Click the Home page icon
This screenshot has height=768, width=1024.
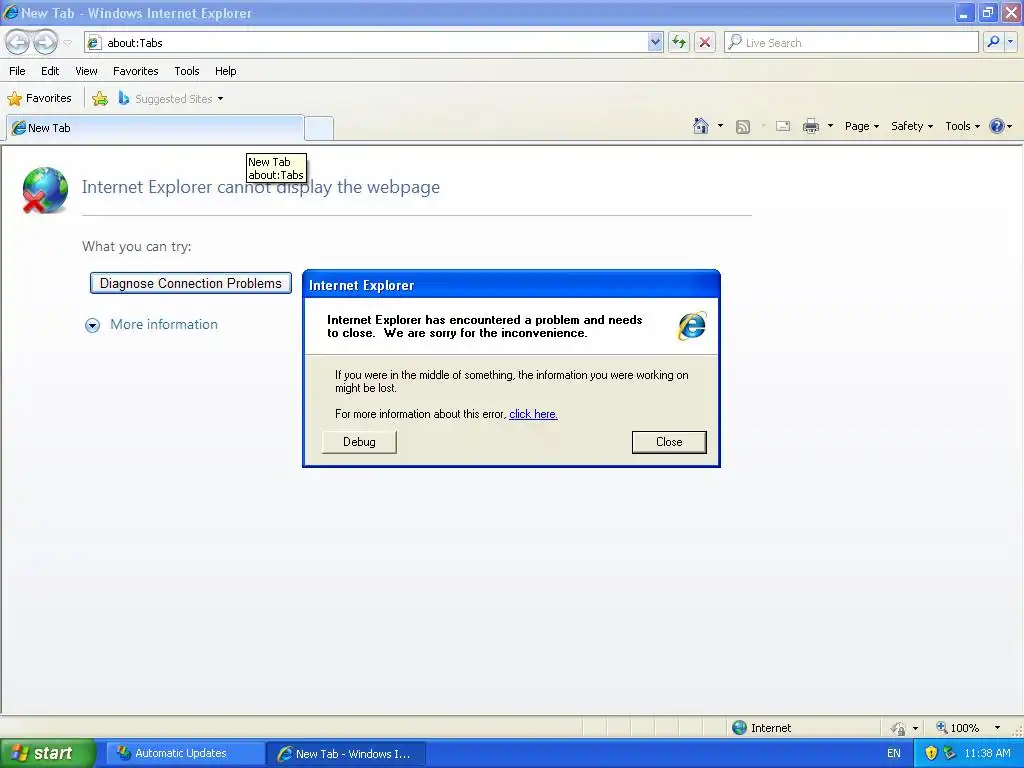click(701, 126)
